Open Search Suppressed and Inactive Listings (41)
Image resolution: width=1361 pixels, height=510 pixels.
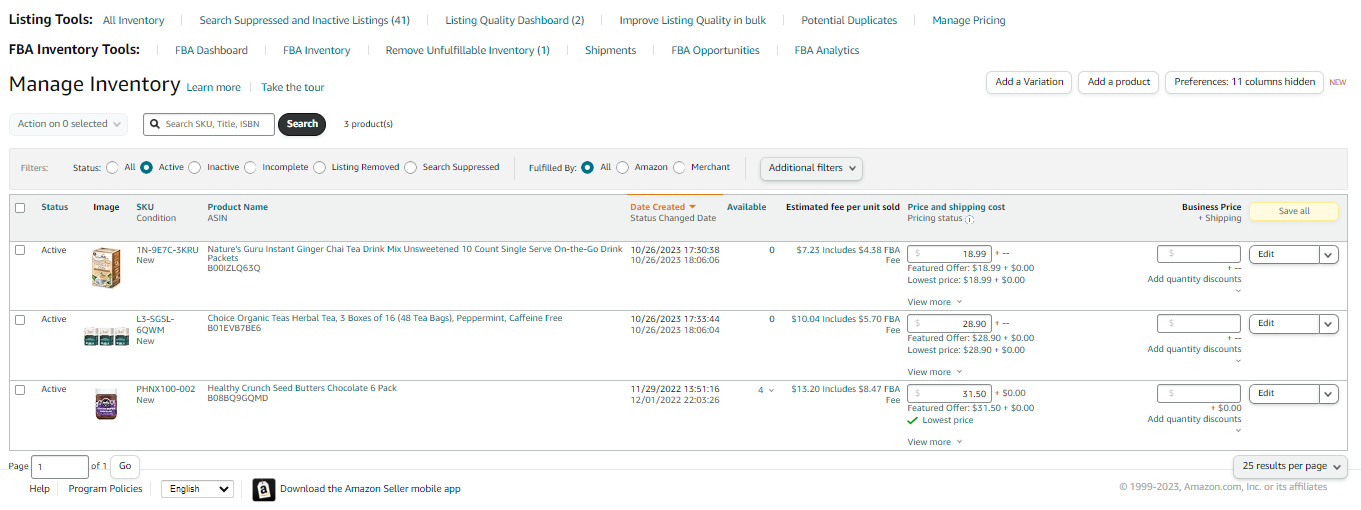pyautogui.click(x=305, y=20)
